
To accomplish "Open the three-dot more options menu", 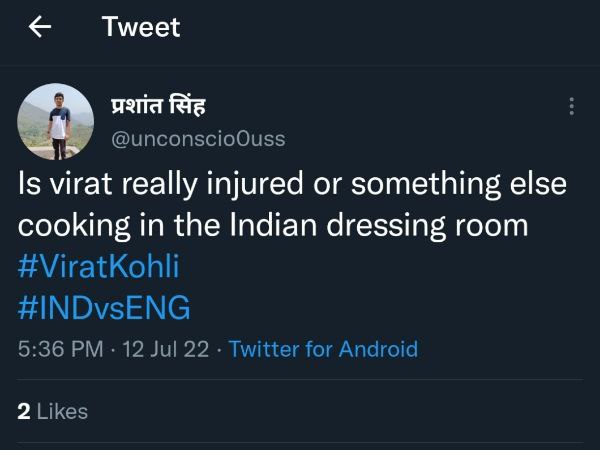I will click(x=571, y=107).
